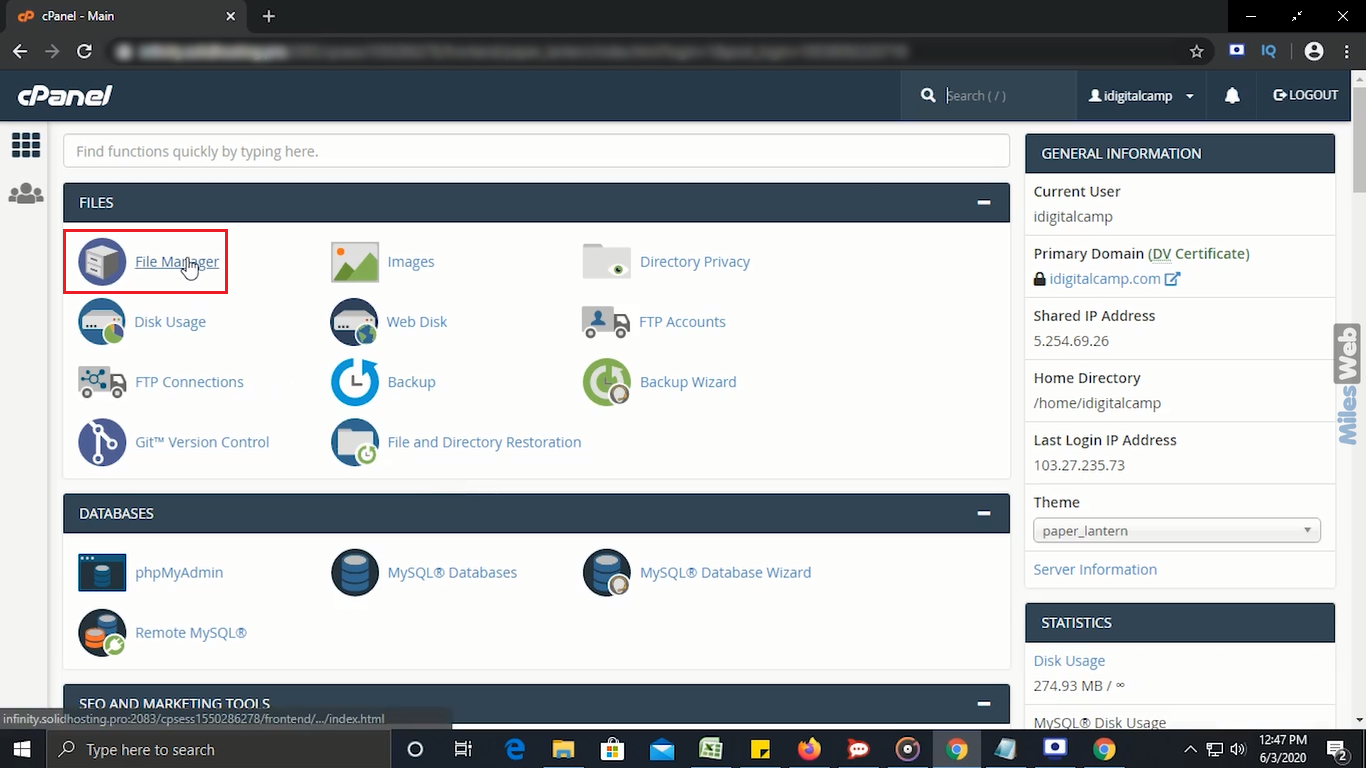Image resolution: width=1366 pixels, height=768 pixels.
Task: Open the Windows notification center icon
Action: [1338, 749]
